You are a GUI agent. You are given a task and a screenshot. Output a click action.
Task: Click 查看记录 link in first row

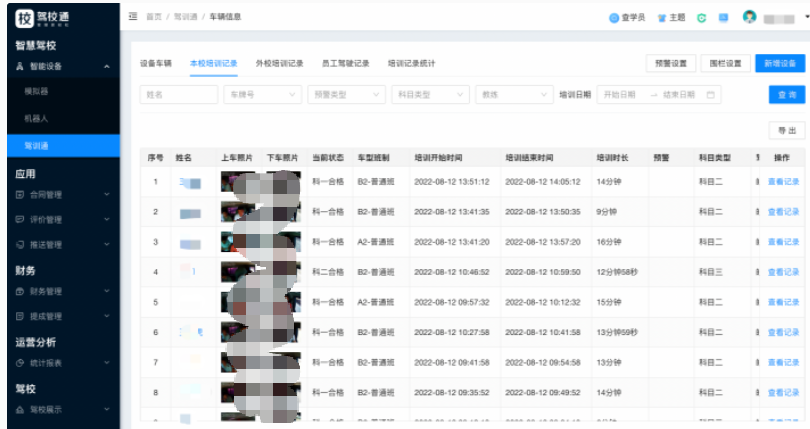point(783,182)
